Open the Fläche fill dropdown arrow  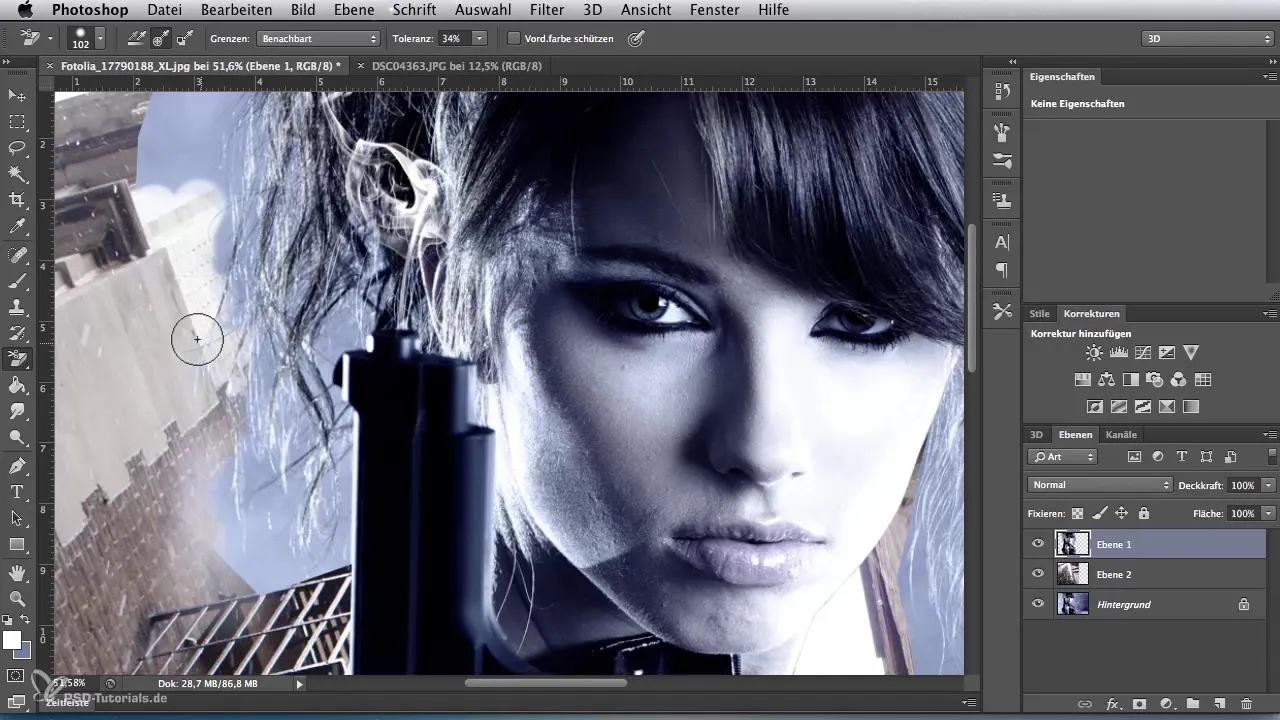point(1269,513)
